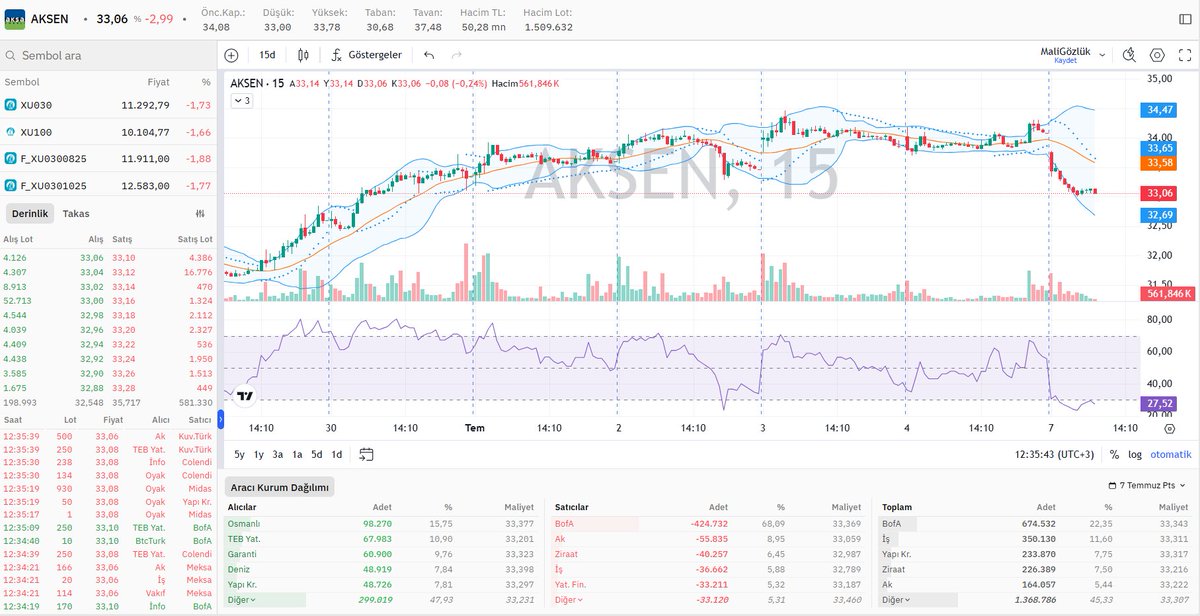Screen dimensions: 1200x616
Task: Open the Göstergeler indicators menu
Action: tap(366, 56)
